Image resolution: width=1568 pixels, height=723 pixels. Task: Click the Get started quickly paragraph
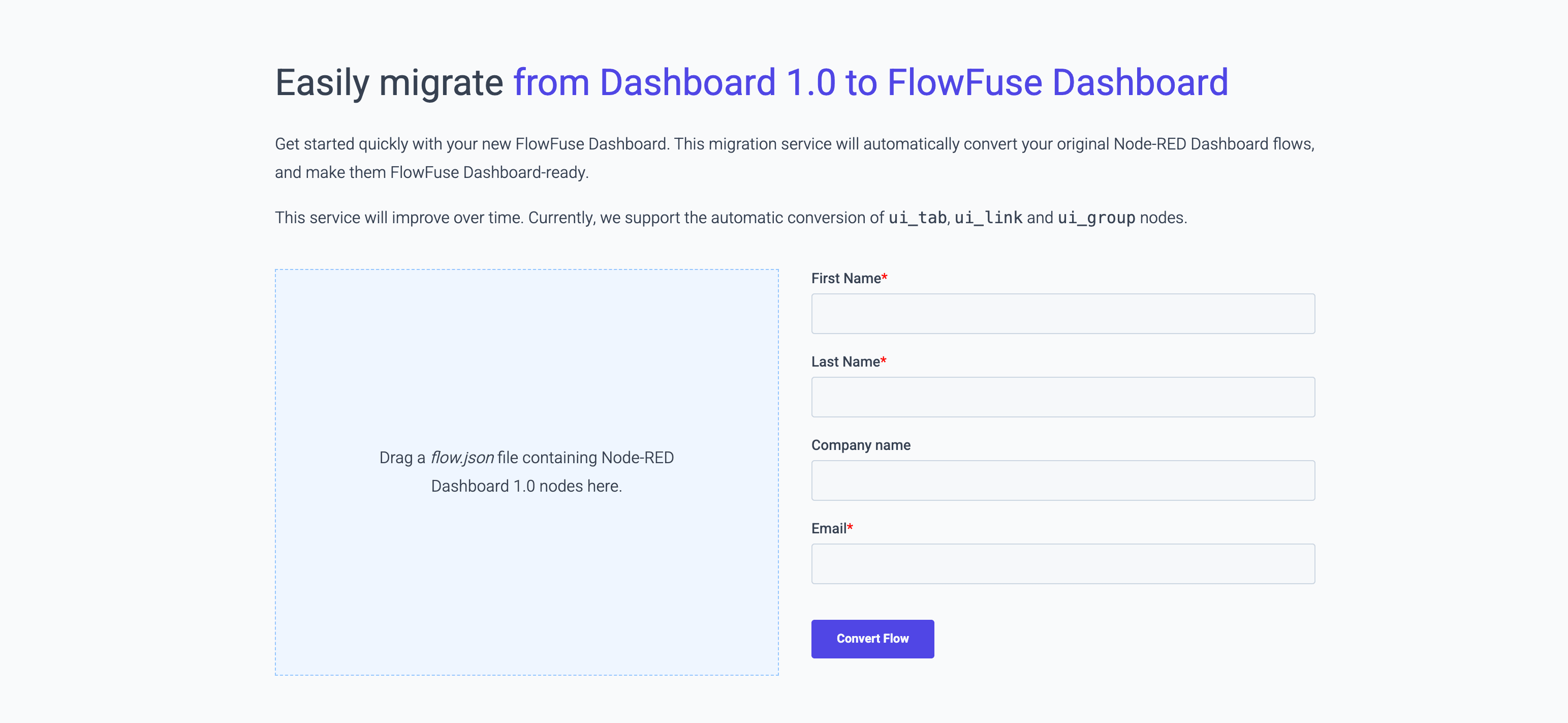(791, 157)
